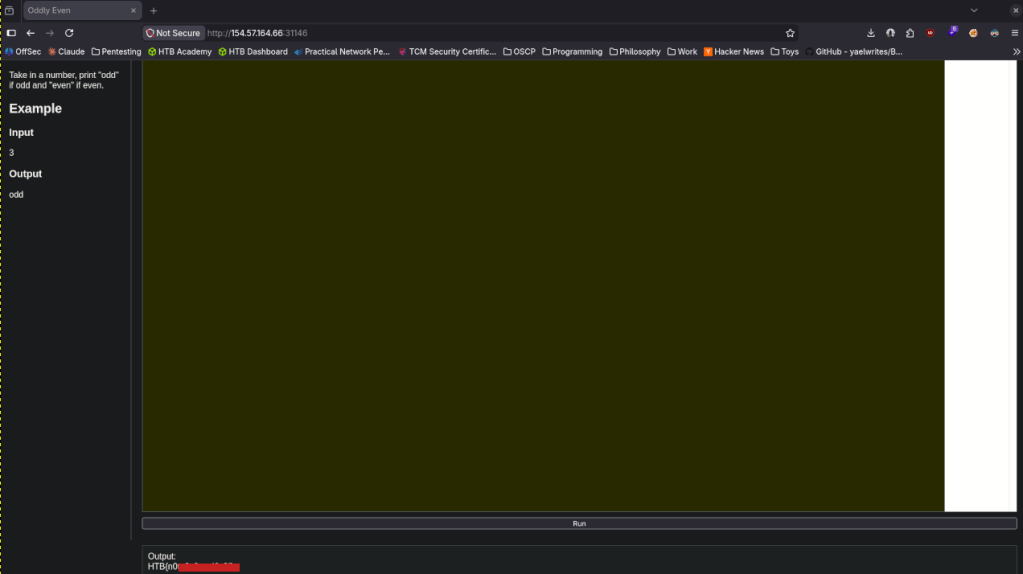Viewport: 1023px width, 574px height.
Task: Open the Firefox application menu
Action: 1014,33
